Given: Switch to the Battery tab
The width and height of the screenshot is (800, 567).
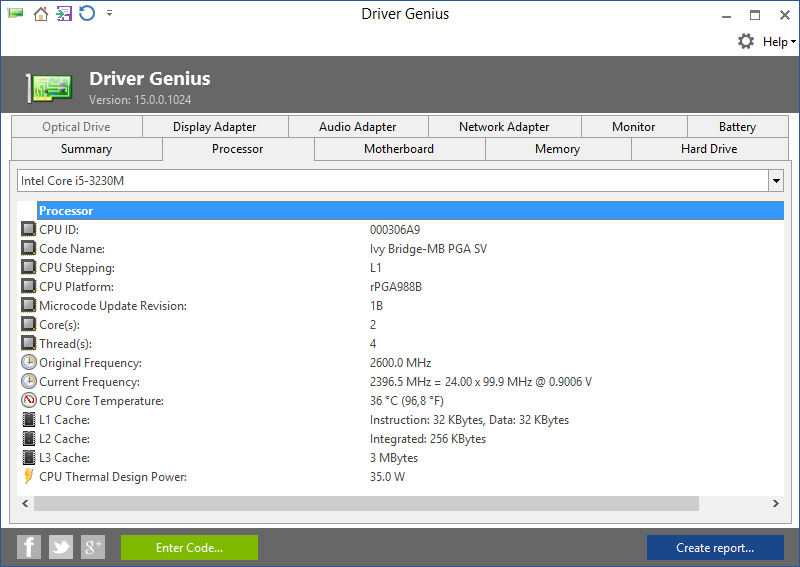Looking at the screenshot, I should point(737,127).
